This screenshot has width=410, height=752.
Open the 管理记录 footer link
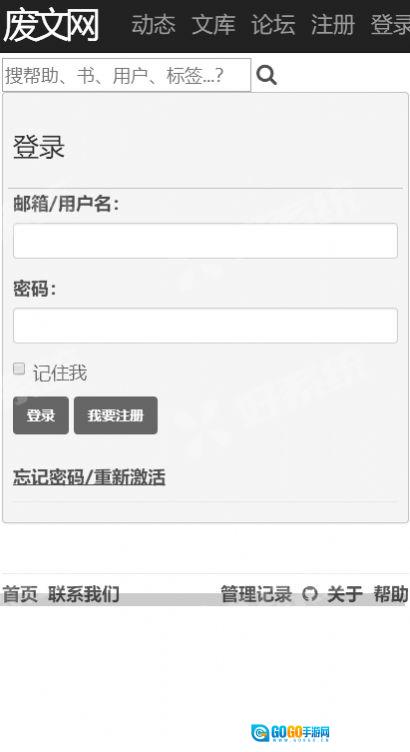256,594
